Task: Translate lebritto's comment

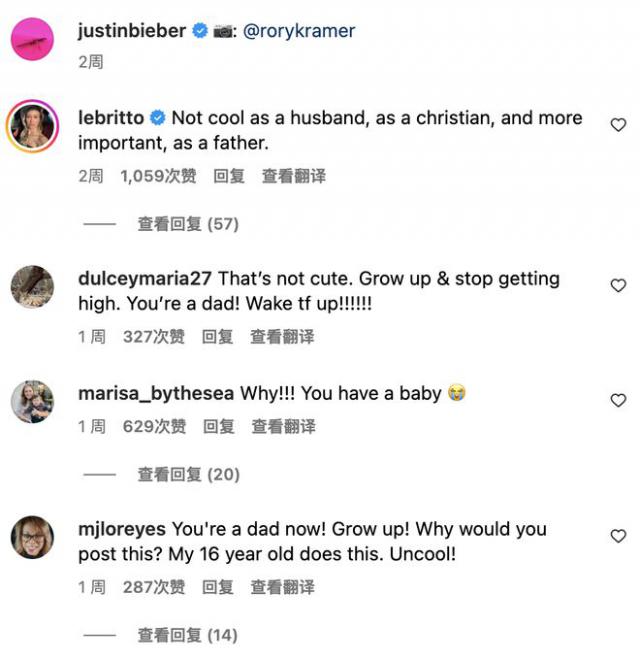Action: coord(293,176)
